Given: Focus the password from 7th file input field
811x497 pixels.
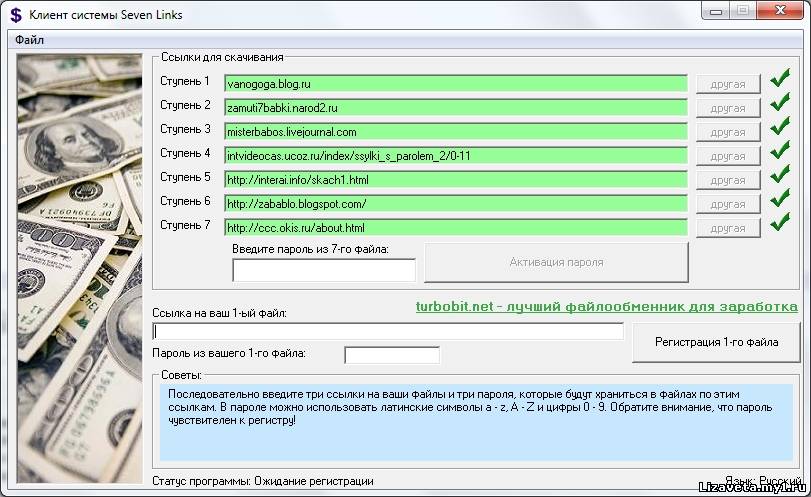Looking at the screenshot, I should coord(323,270).
